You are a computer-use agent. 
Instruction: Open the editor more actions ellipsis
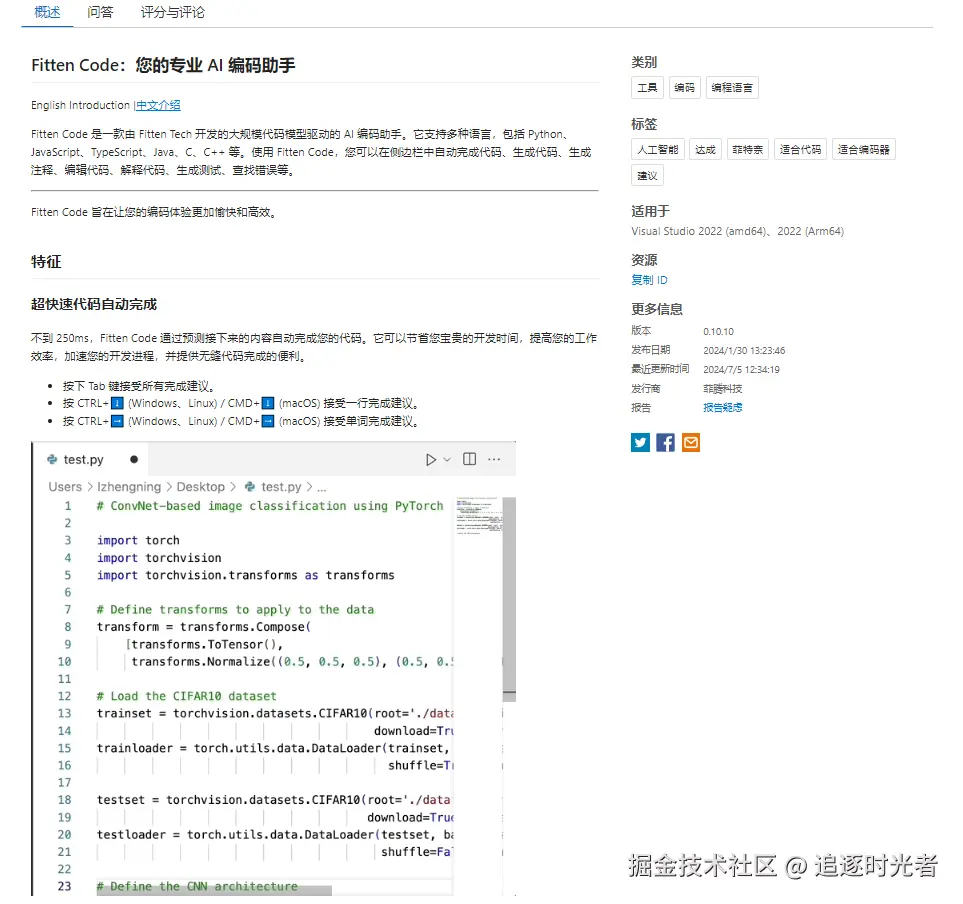point(494,459)
